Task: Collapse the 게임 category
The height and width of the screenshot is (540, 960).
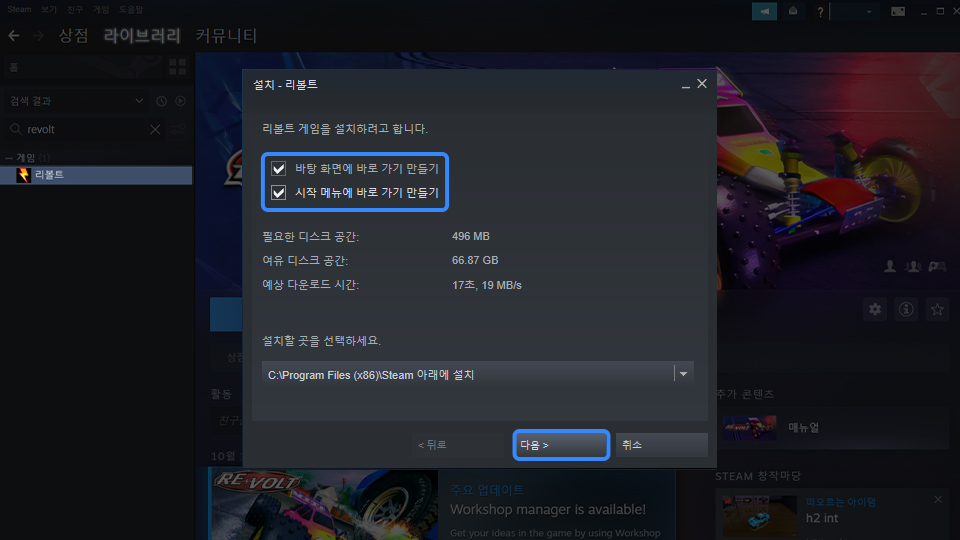Action: (x=9, y=158)
